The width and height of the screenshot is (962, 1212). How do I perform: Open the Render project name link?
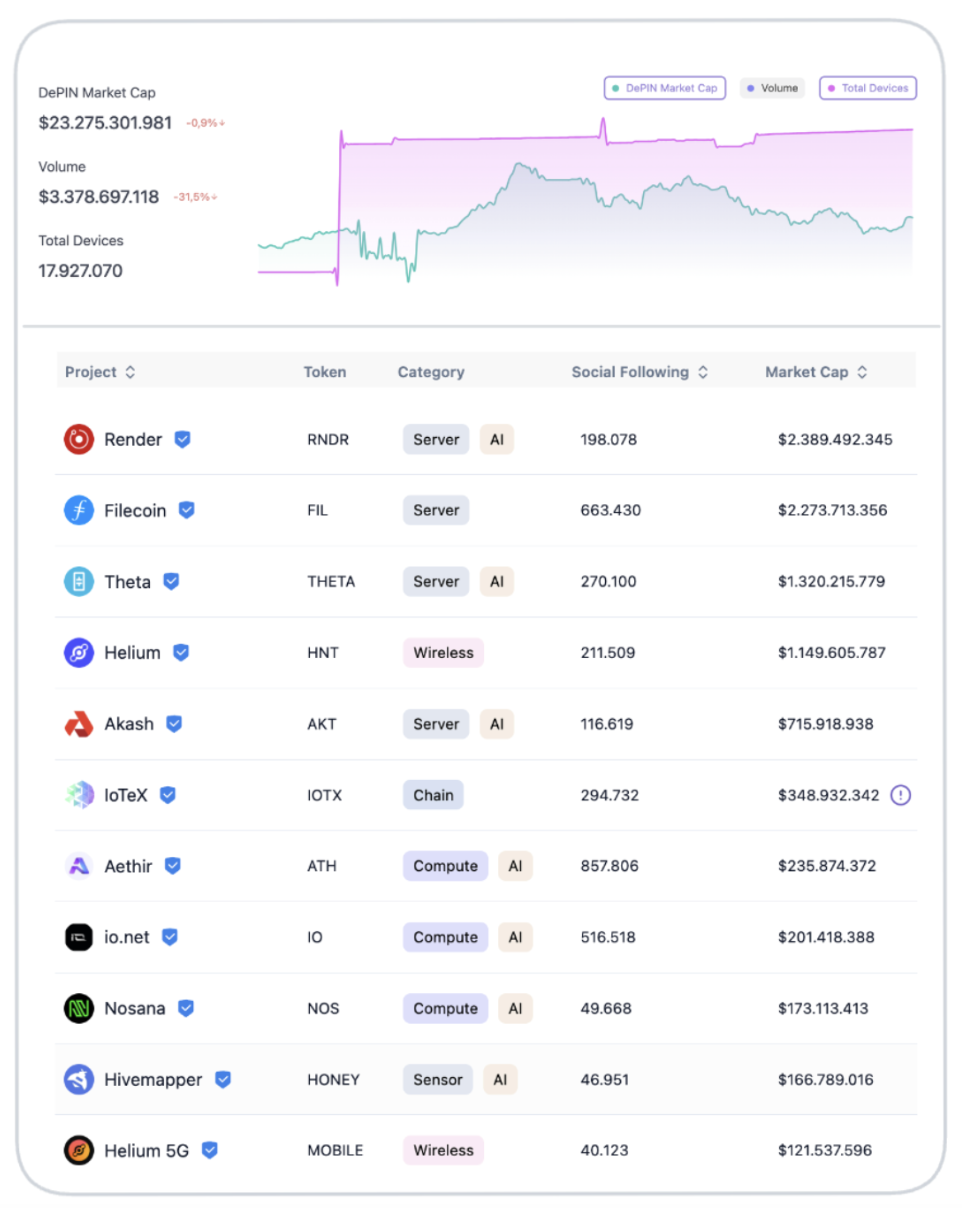pos(133,439)
